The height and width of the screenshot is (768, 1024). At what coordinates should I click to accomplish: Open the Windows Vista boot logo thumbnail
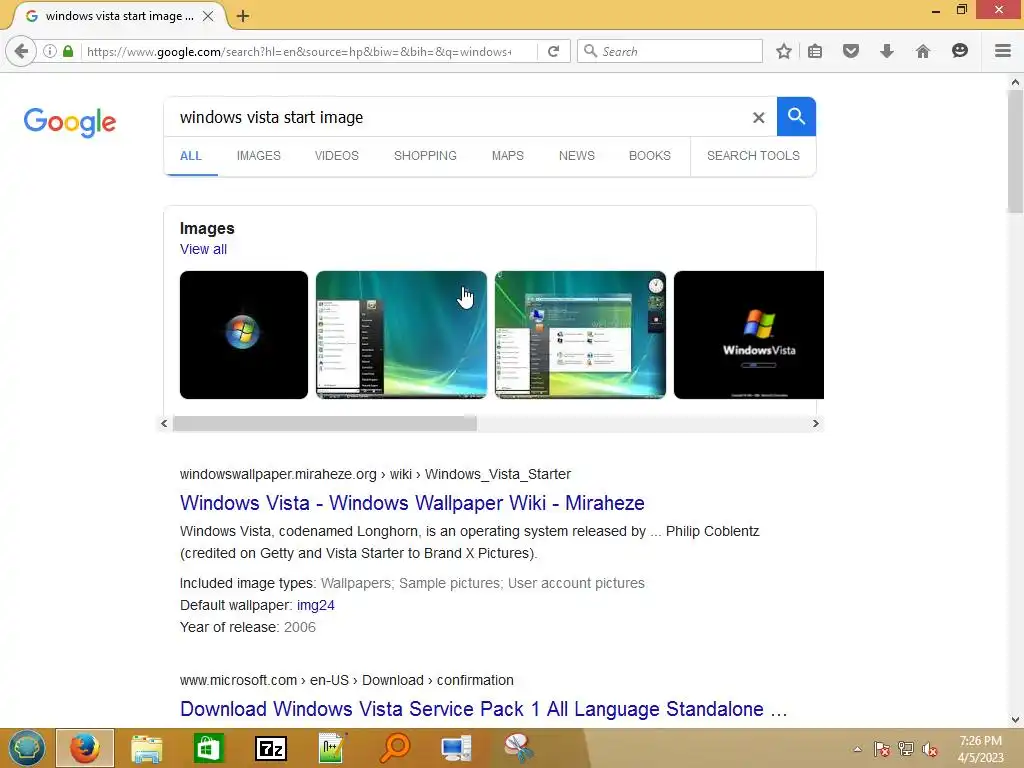[x=749, y=335]
